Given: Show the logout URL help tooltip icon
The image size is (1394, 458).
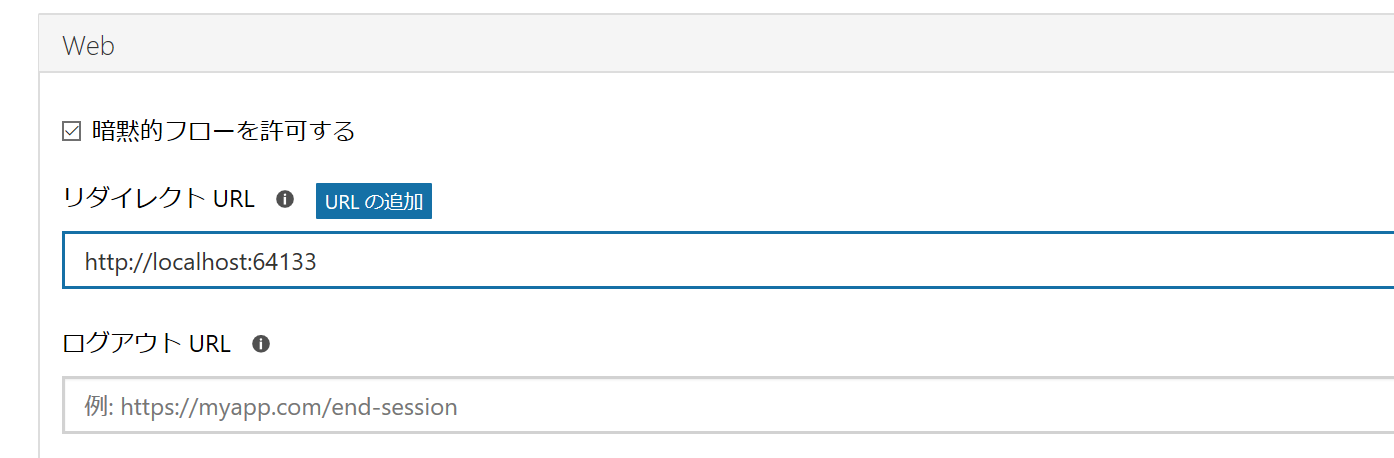Looking at the screenshot, I should pos(261,344).
